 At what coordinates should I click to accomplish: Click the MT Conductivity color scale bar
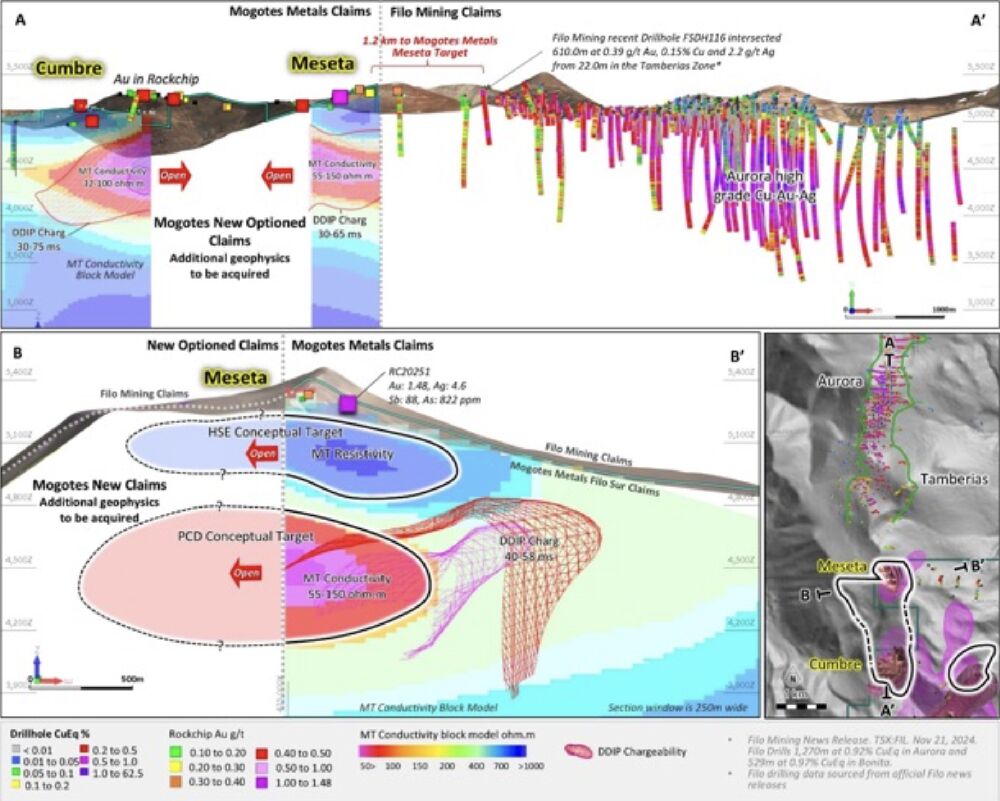coord(443,751)
